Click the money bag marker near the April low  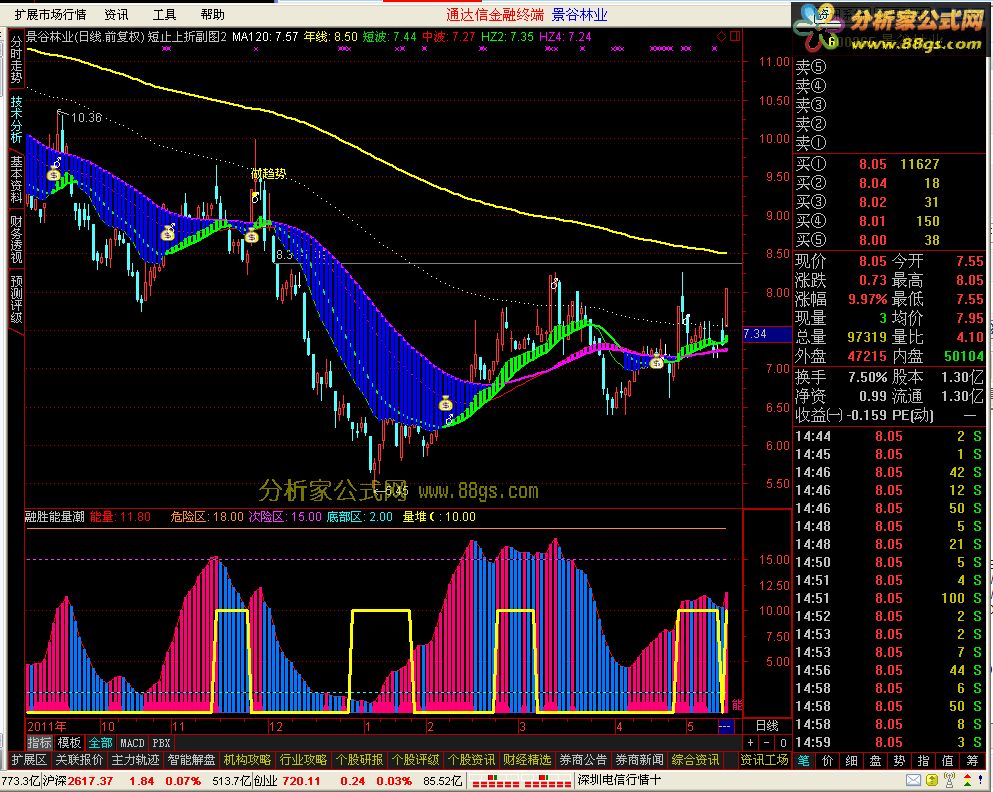point(657,362)
